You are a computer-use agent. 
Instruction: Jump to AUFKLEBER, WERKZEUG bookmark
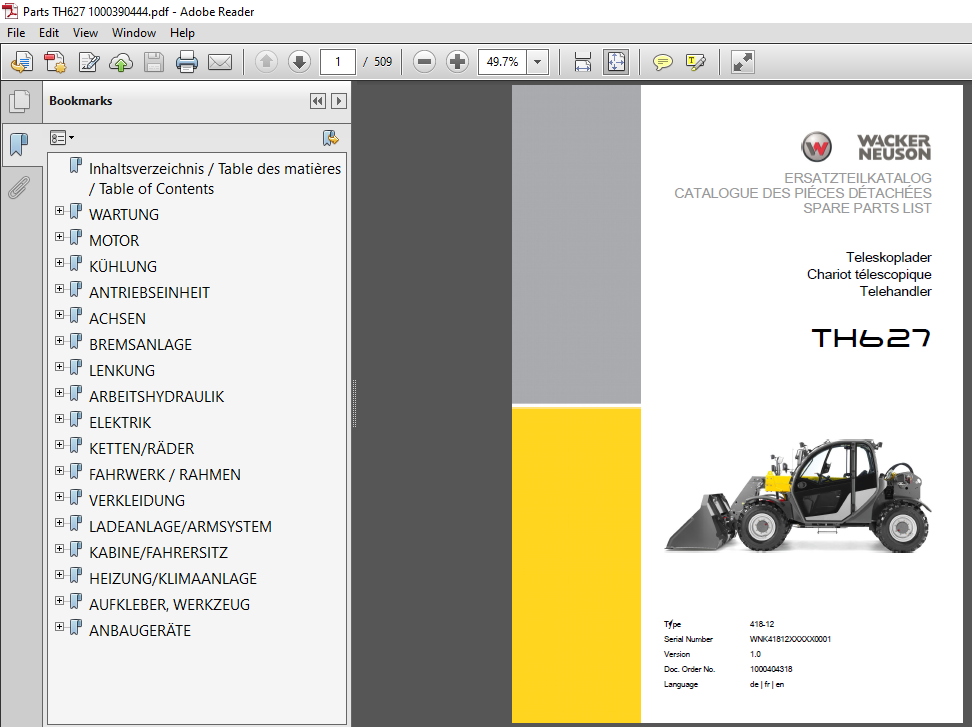pos(170,605)
